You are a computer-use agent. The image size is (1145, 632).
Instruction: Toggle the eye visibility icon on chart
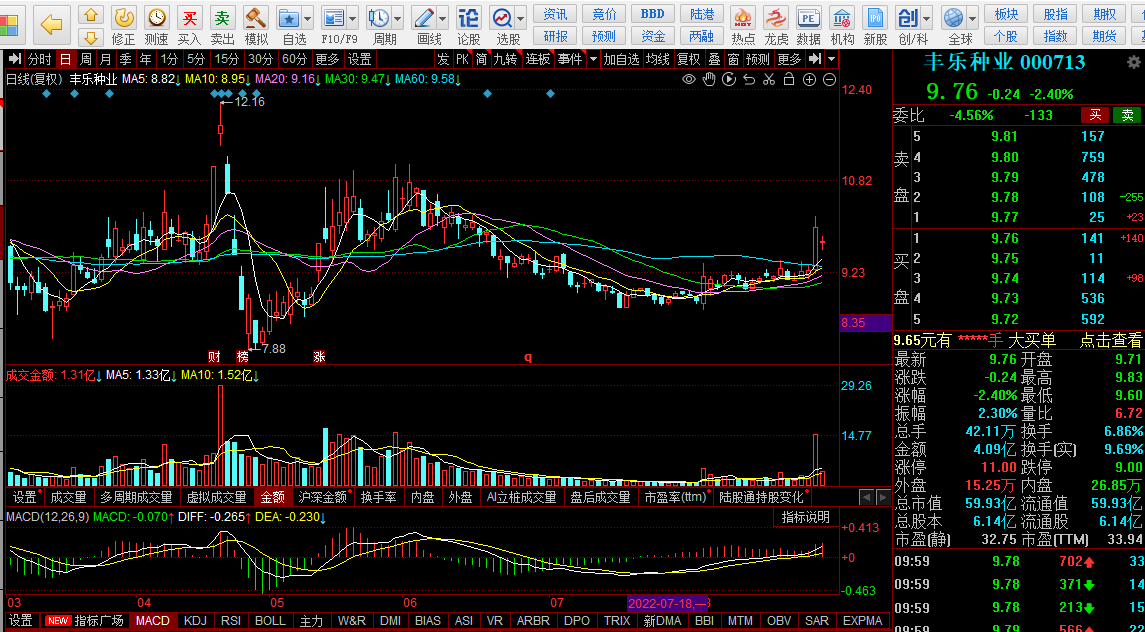tap(689, 80)
